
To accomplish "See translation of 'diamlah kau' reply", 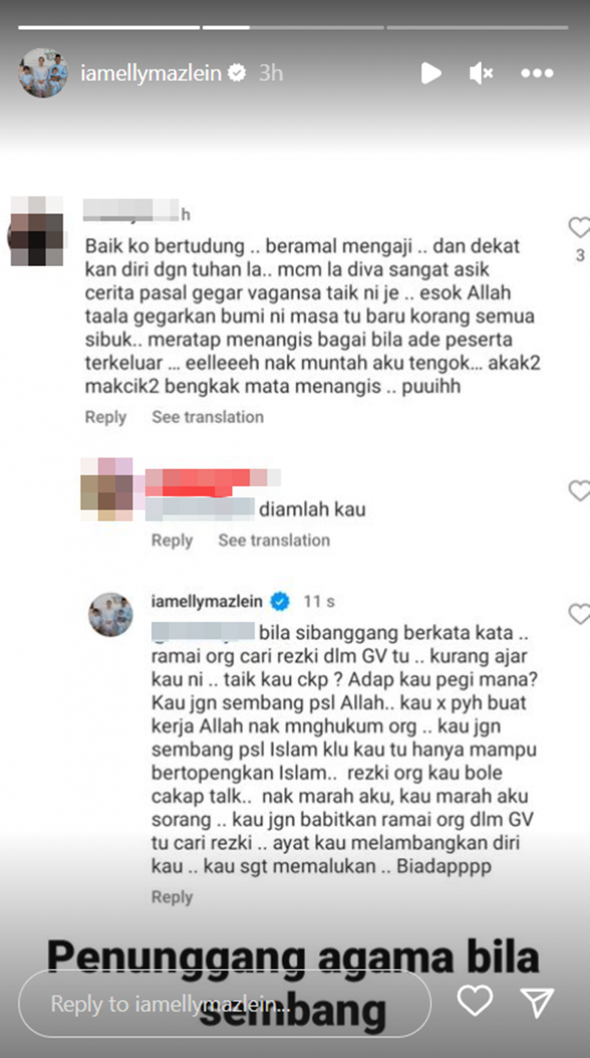I will [x=273, y=540].
